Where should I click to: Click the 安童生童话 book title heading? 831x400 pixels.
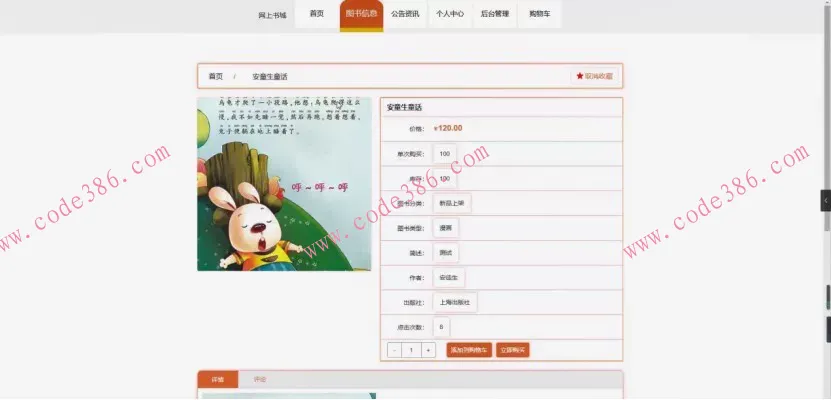coord(404,108)
